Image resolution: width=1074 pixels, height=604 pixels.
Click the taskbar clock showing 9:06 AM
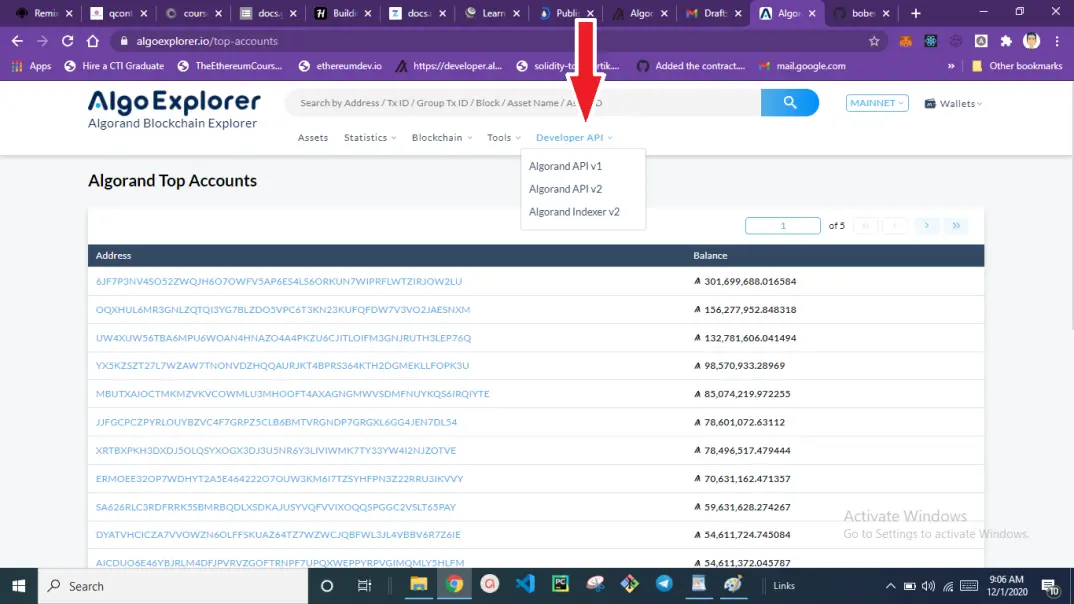pos(1007,586)
